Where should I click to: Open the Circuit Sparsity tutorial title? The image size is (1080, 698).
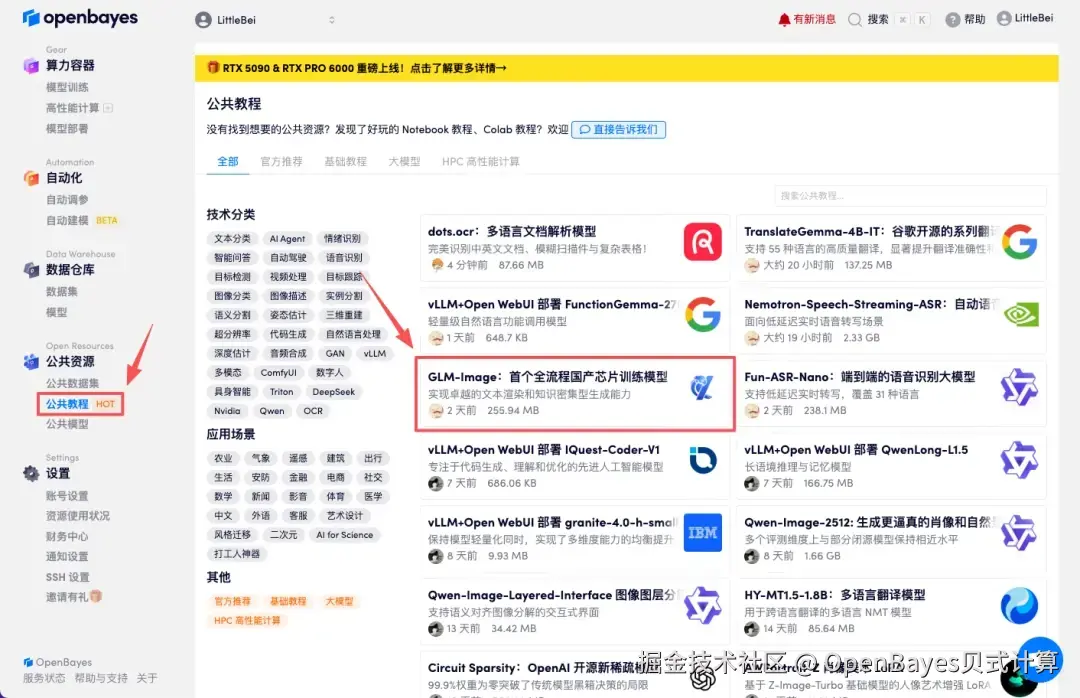pos(544,668)
